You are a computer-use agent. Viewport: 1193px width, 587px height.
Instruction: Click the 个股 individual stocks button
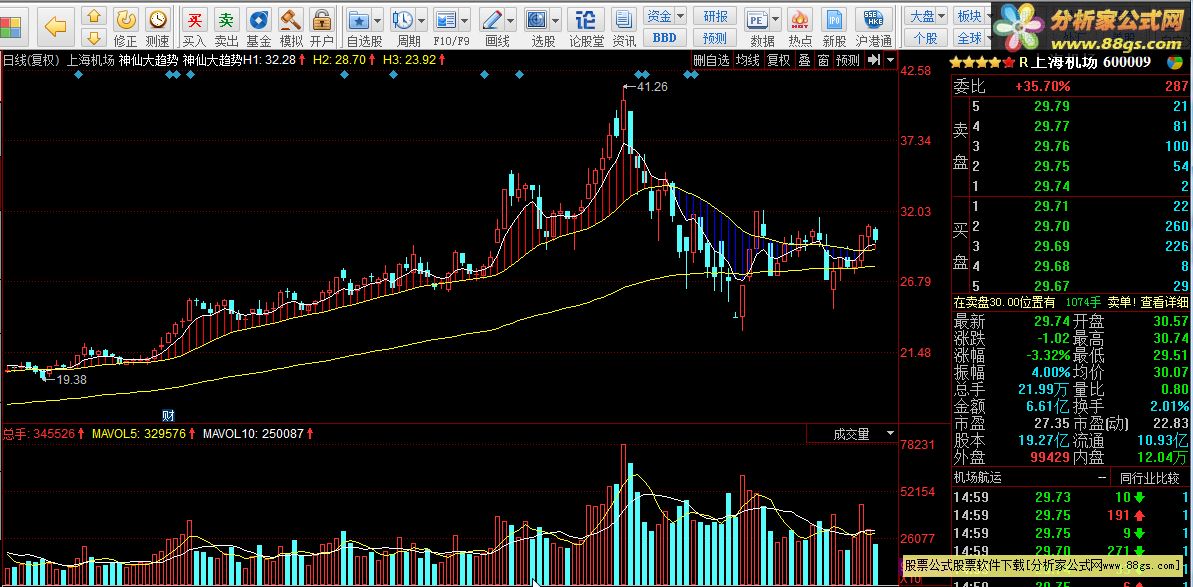926,37
